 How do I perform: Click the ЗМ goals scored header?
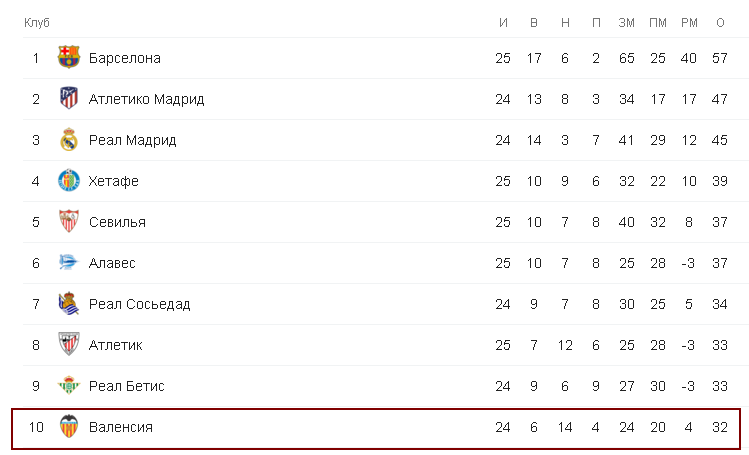pyautogui.click(x=626, y=22)
